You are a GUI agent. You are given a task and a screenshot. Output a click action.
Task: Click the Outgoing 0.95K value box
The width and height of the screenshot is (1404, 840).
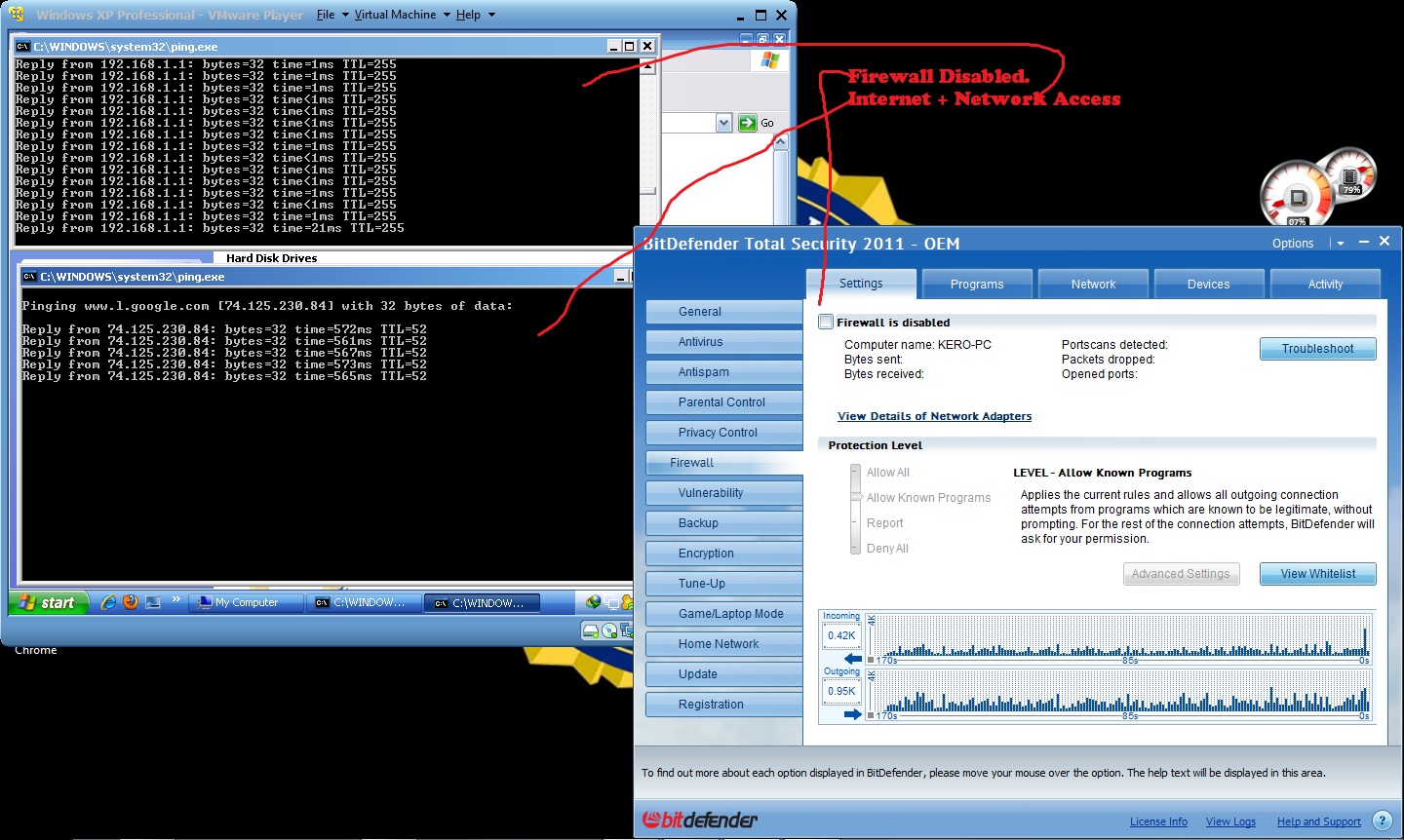click(841, 691)
